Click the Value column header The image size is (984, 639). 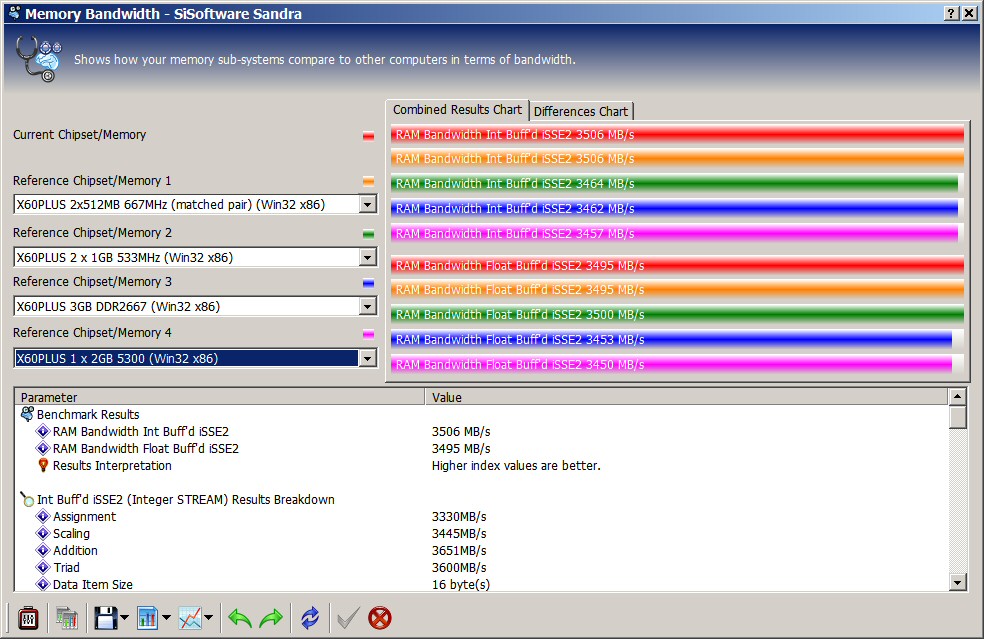(x=687, y=397)
